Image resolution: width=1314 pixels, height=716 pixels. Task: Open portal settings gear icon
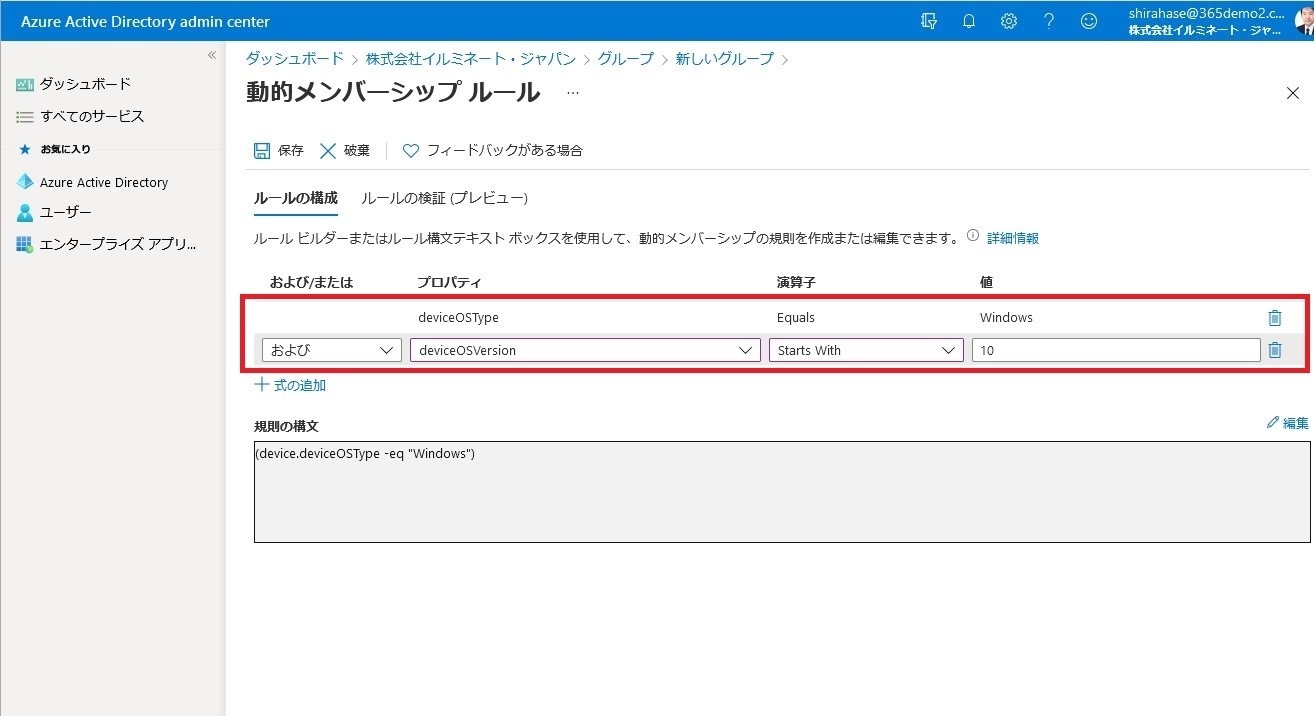click(x=1009, y=21)
